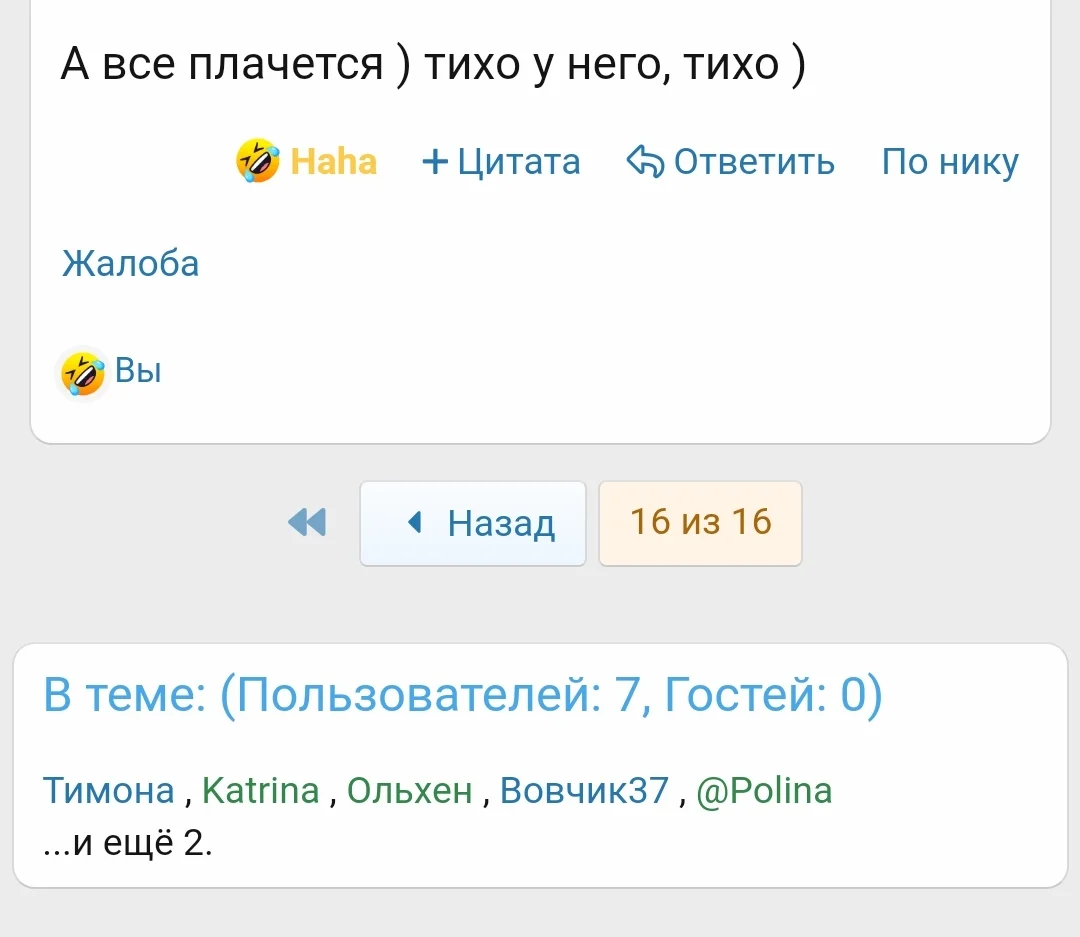1080x937 pixels.
Task: Jump to first page with double arrow
Action: pyautogui.click(x=307, y=522)
